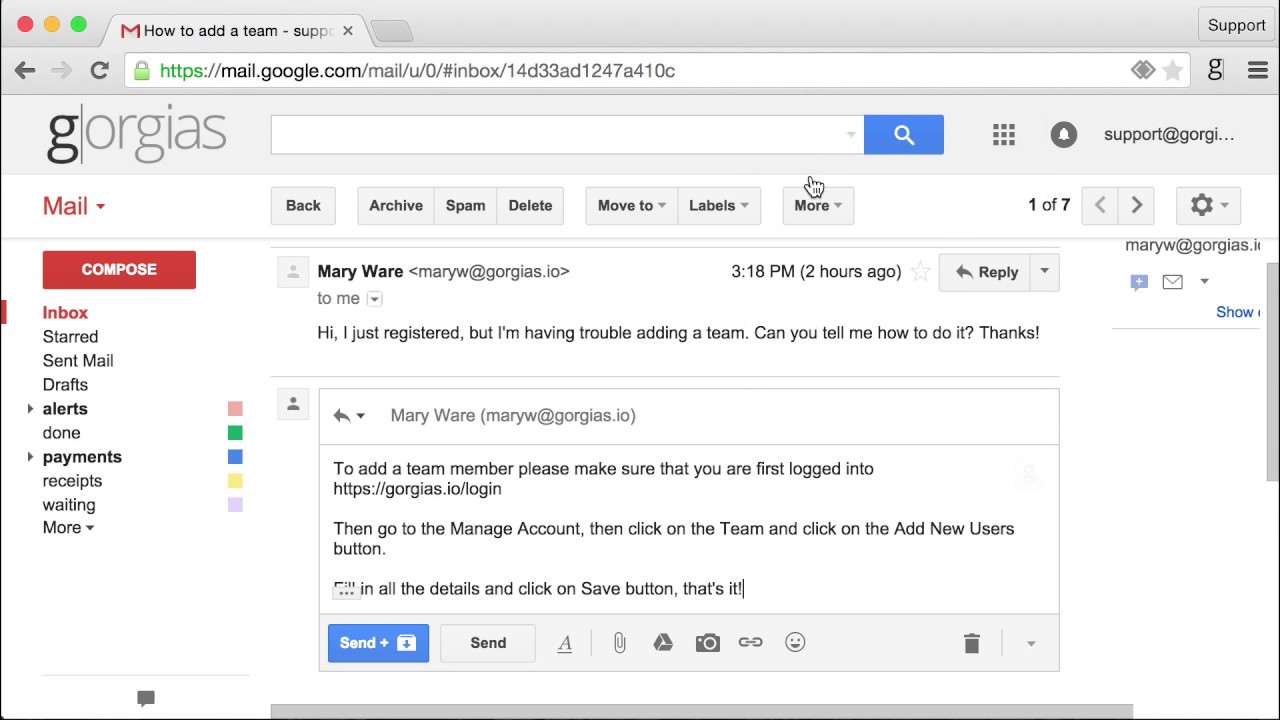Click the green color swatch beside 'done' label

[234, 432]
